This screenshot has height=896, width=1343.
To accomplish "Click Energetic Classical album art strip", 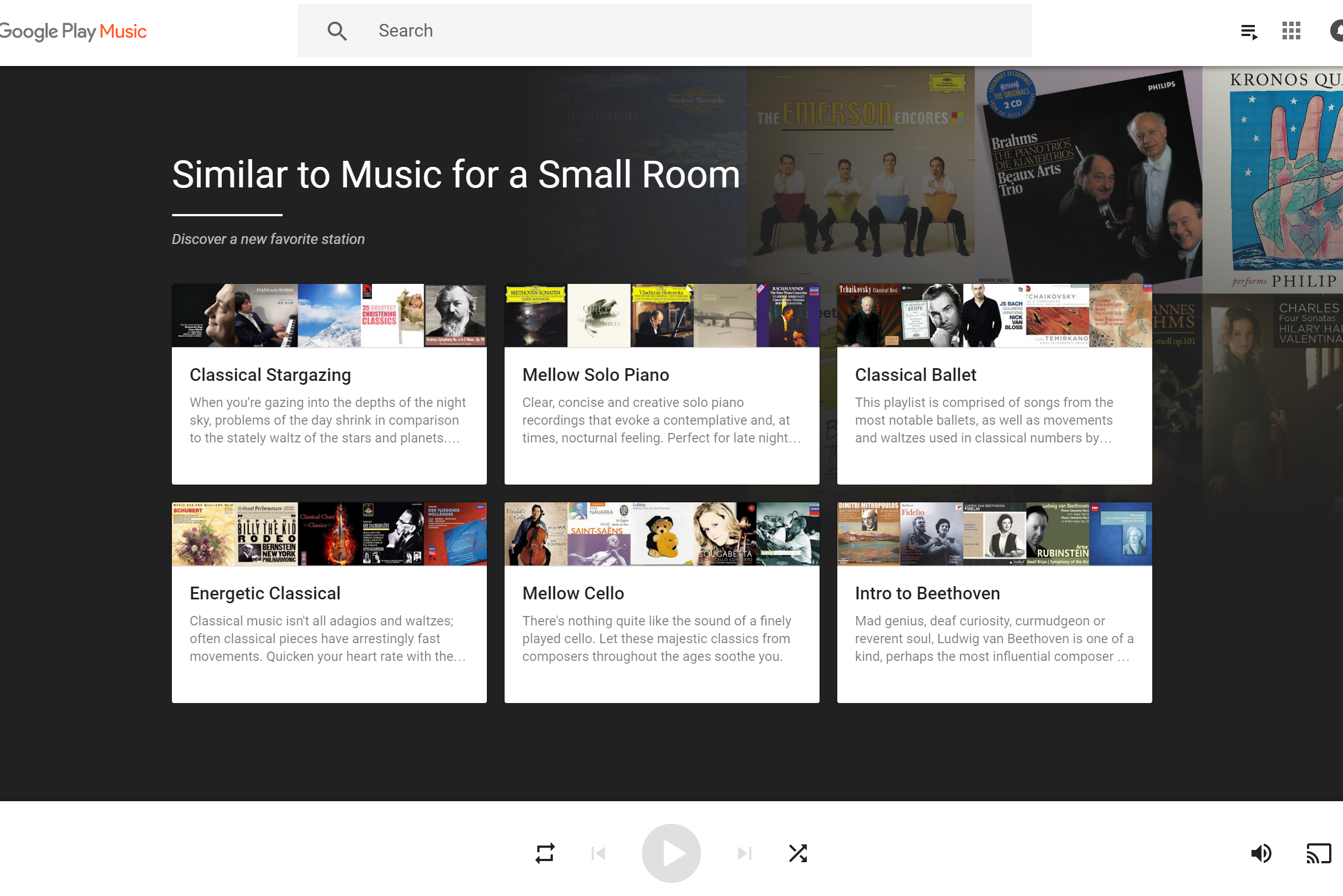I will [x=329, y=534].
